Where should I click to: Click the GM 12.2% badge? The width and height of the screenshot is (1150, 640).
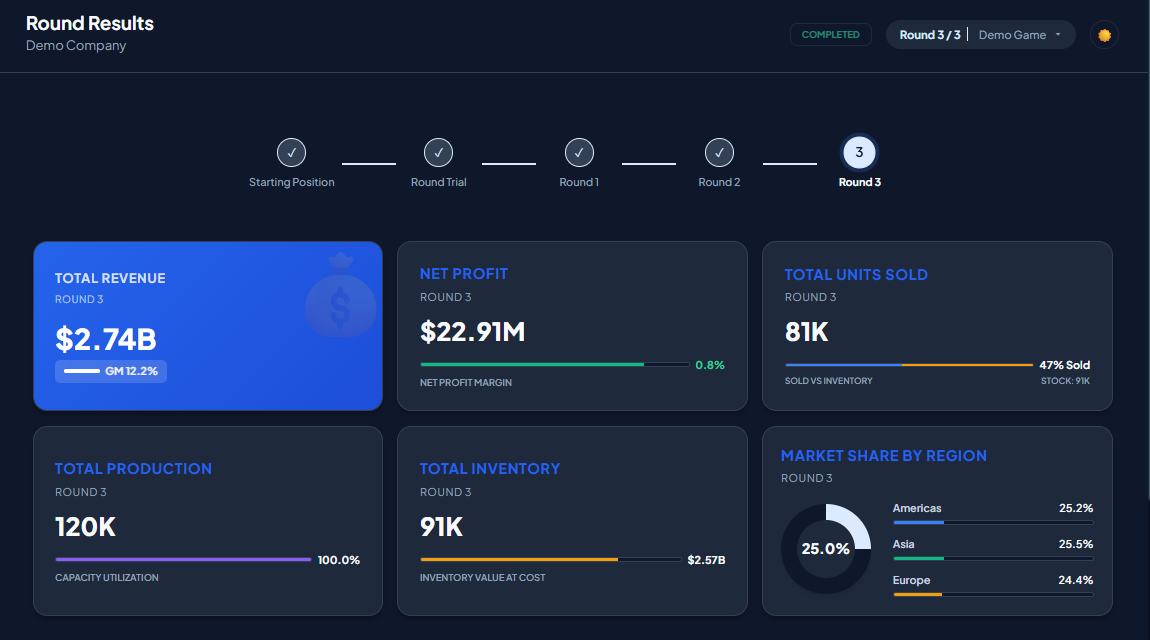click(x=111, y=371)
